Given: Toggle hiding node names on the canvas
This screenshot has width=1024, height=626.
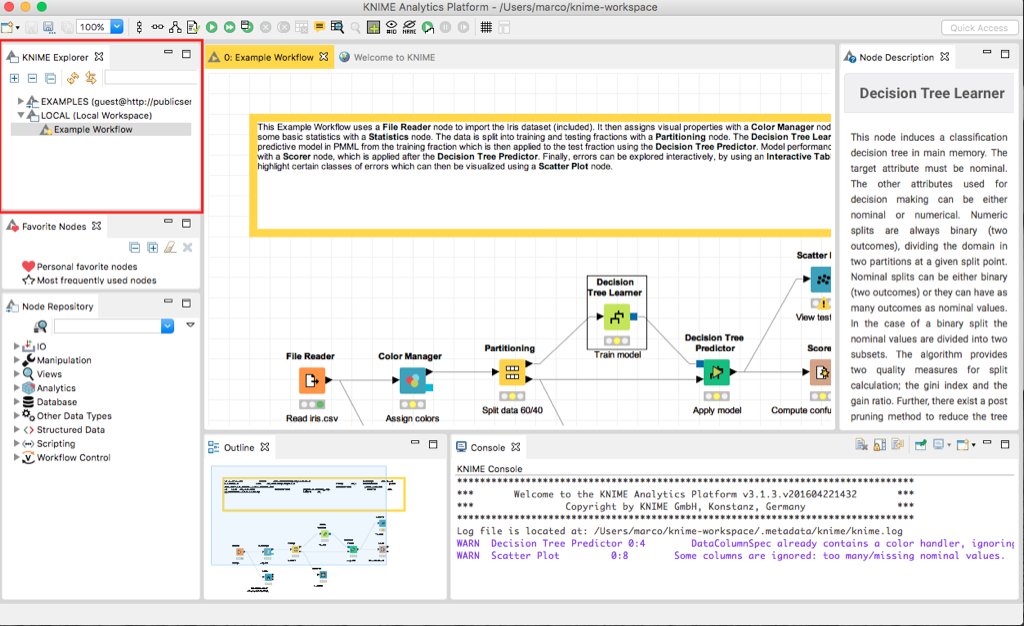Looking at the screenshot, I should 408,28.
